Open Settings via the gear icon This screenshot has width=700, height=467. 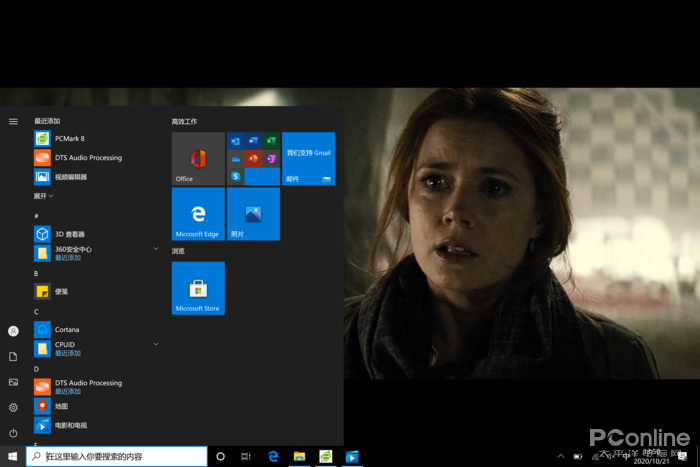click(13, 408)
